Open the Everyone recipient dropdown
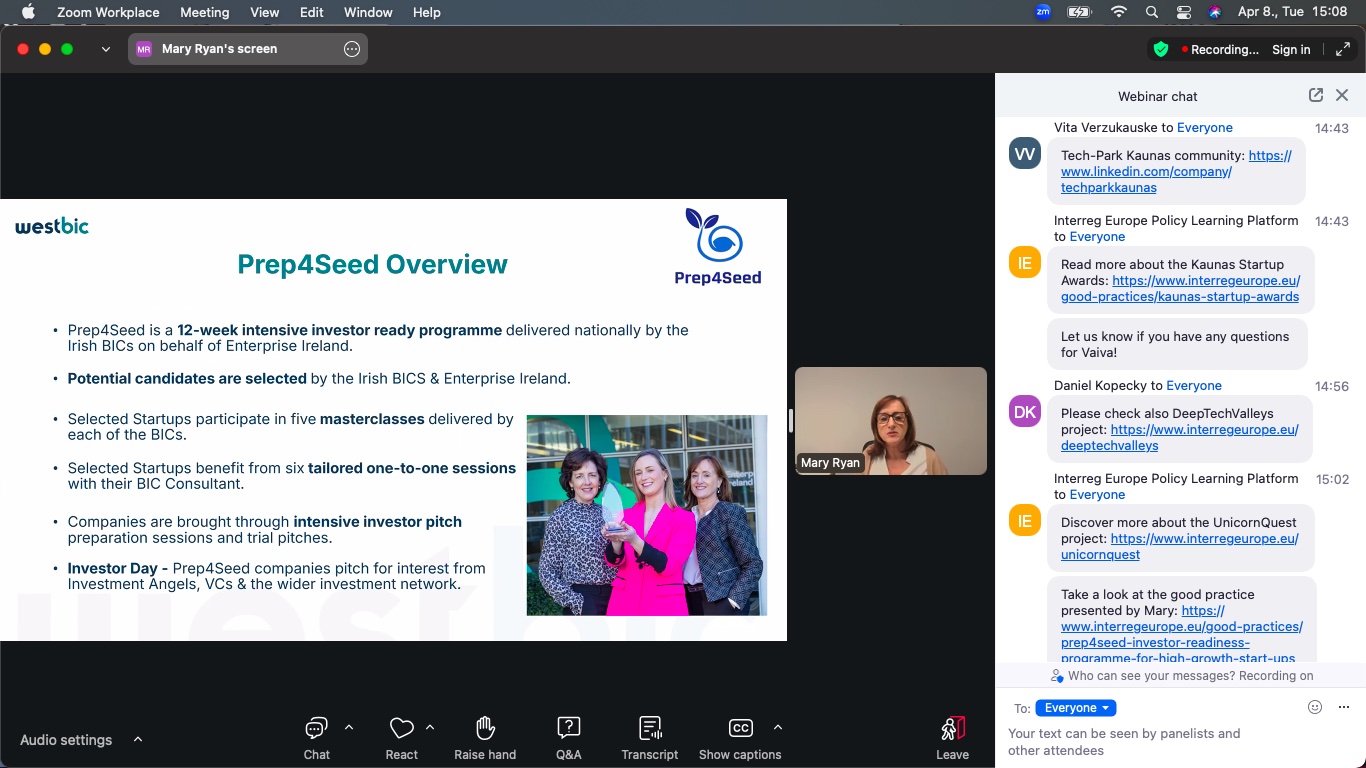The width and height of the screenshot is (1366, 768). pos(1076,708)
